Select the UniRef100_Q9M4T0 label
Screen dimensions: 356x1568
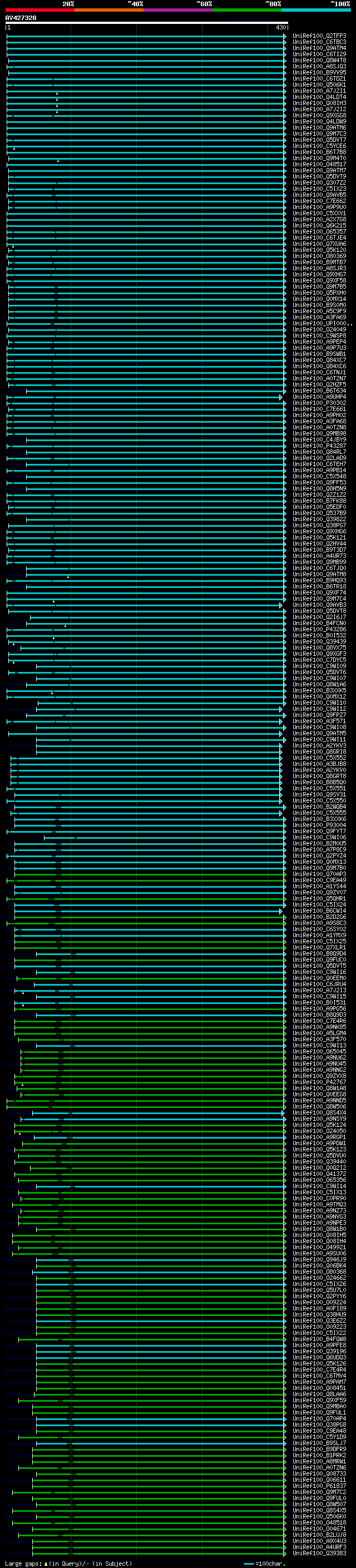(319, 159)
